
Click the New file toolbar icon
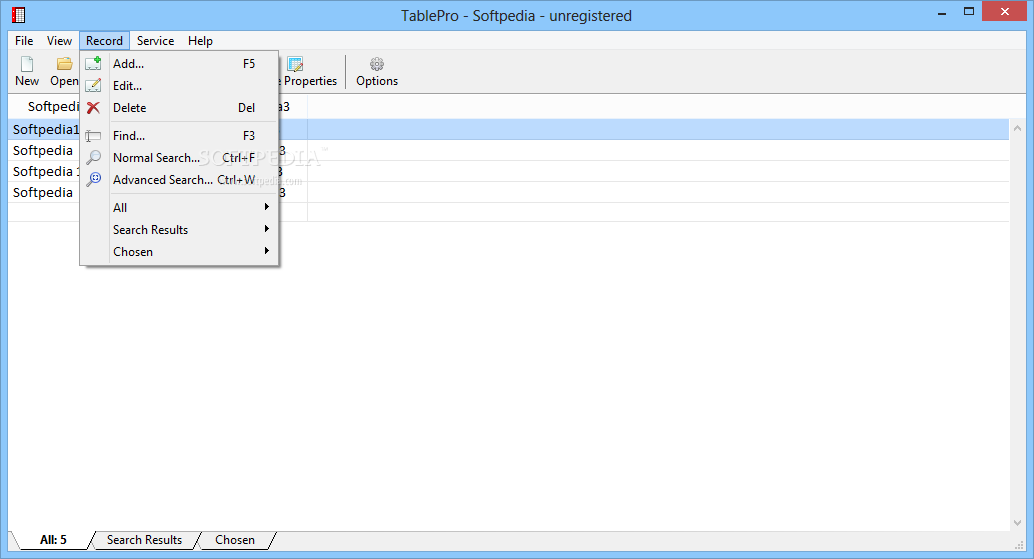point(27,64)
